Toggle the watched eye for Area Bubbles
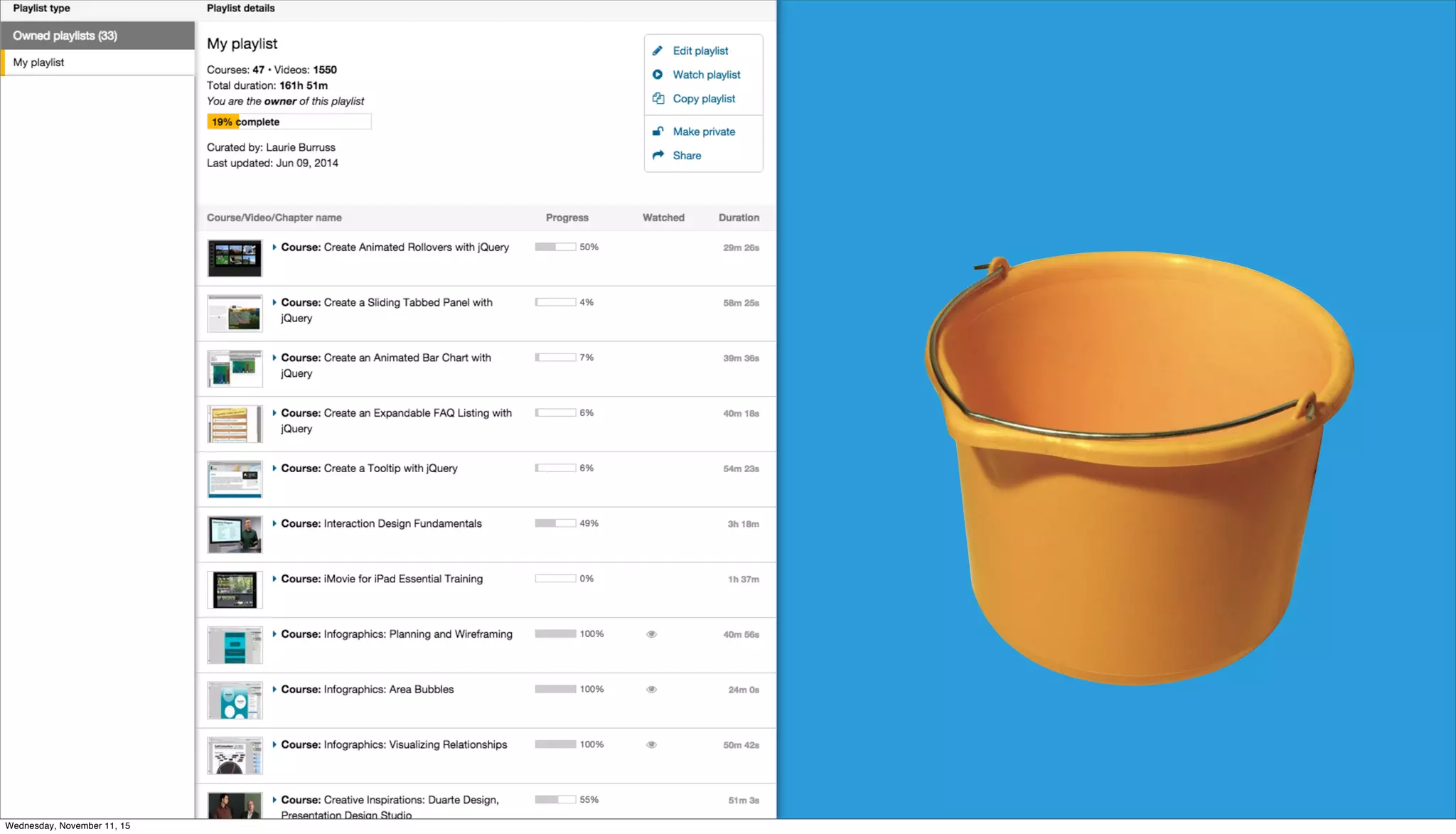The height and width of the screenshot is (834, 1456). [651, 690]
